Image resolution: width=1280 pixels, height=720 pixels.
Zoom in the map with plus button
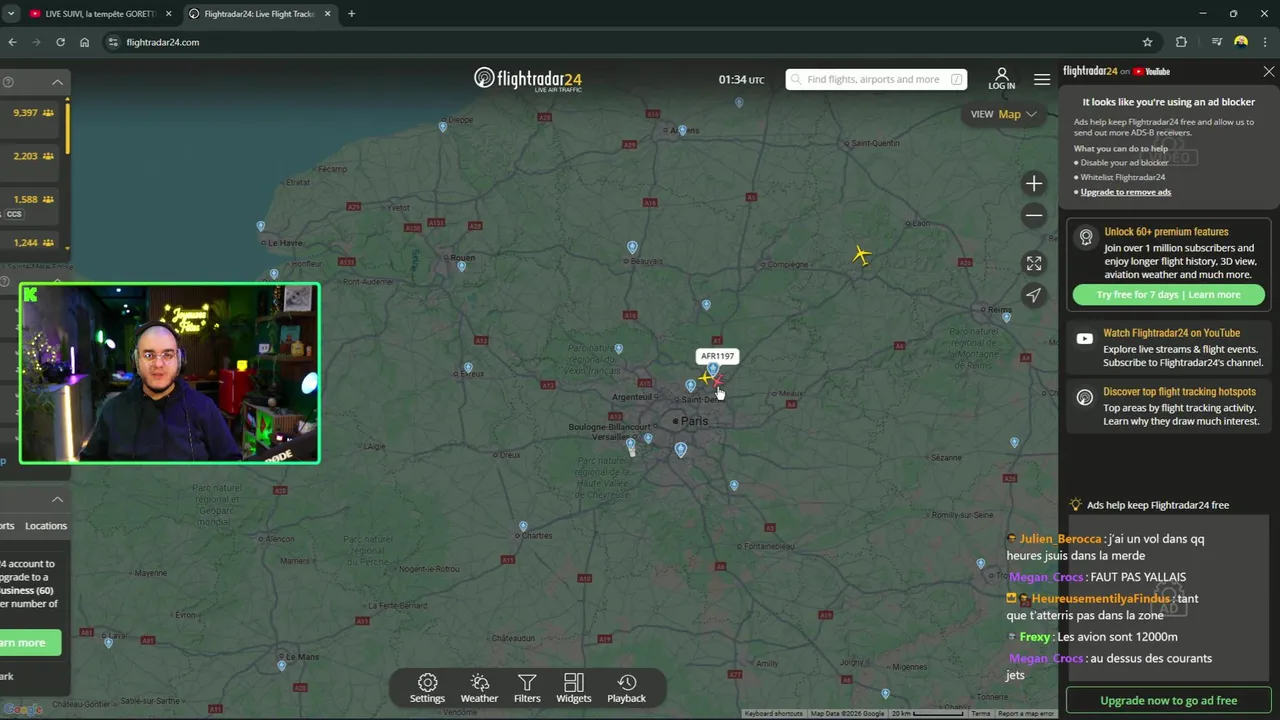point(1034,183)
